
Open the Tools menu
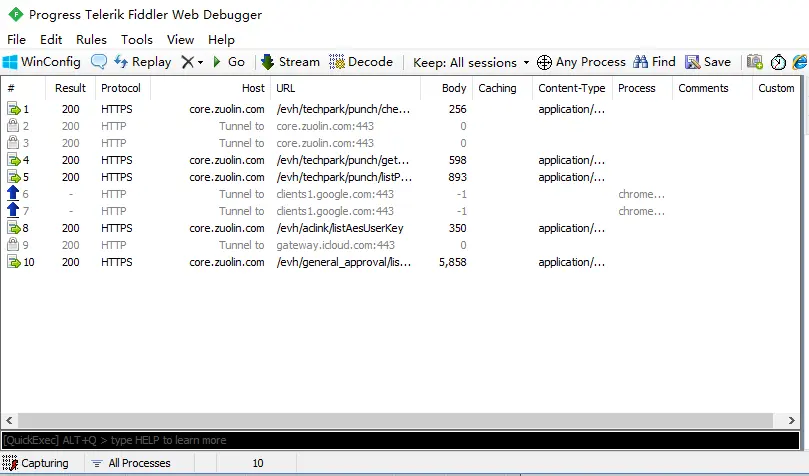pos(137,40)
